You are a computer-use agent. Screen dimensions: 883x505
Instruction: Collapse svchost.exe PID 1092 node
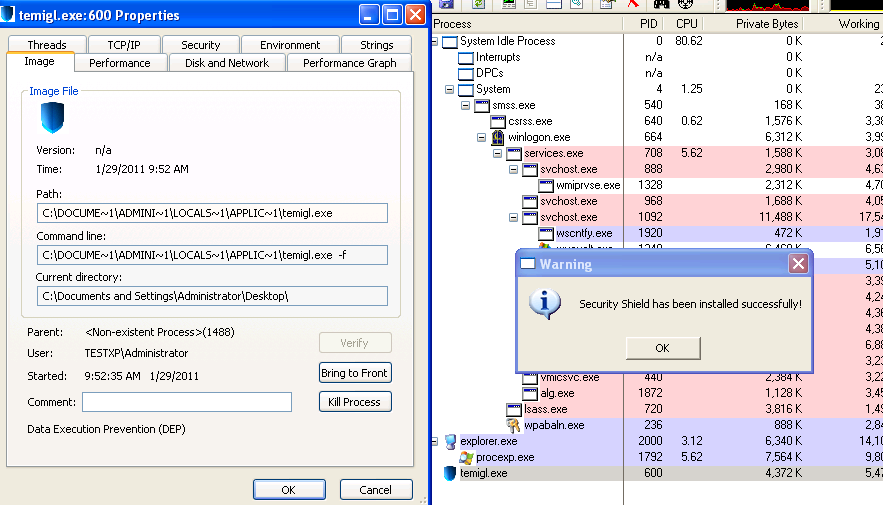tap(513, 217)
